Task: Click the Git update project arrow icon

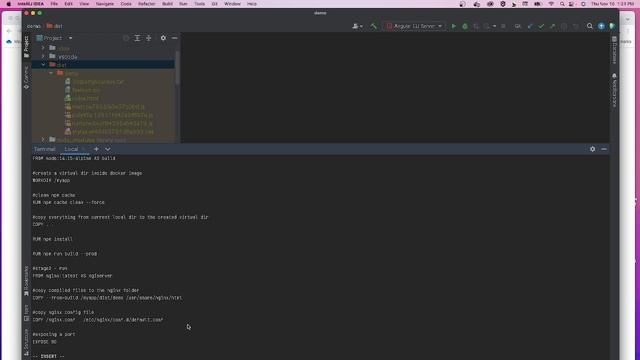Action: (530, 26)
